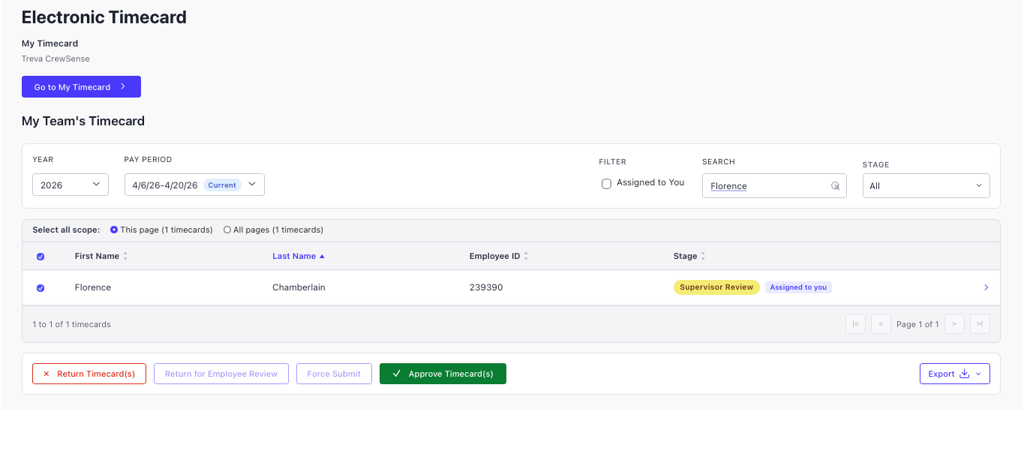Approve the selected timecard(s)
The height and width of the screenshot is (451, 1024).
tap(443, 374)
